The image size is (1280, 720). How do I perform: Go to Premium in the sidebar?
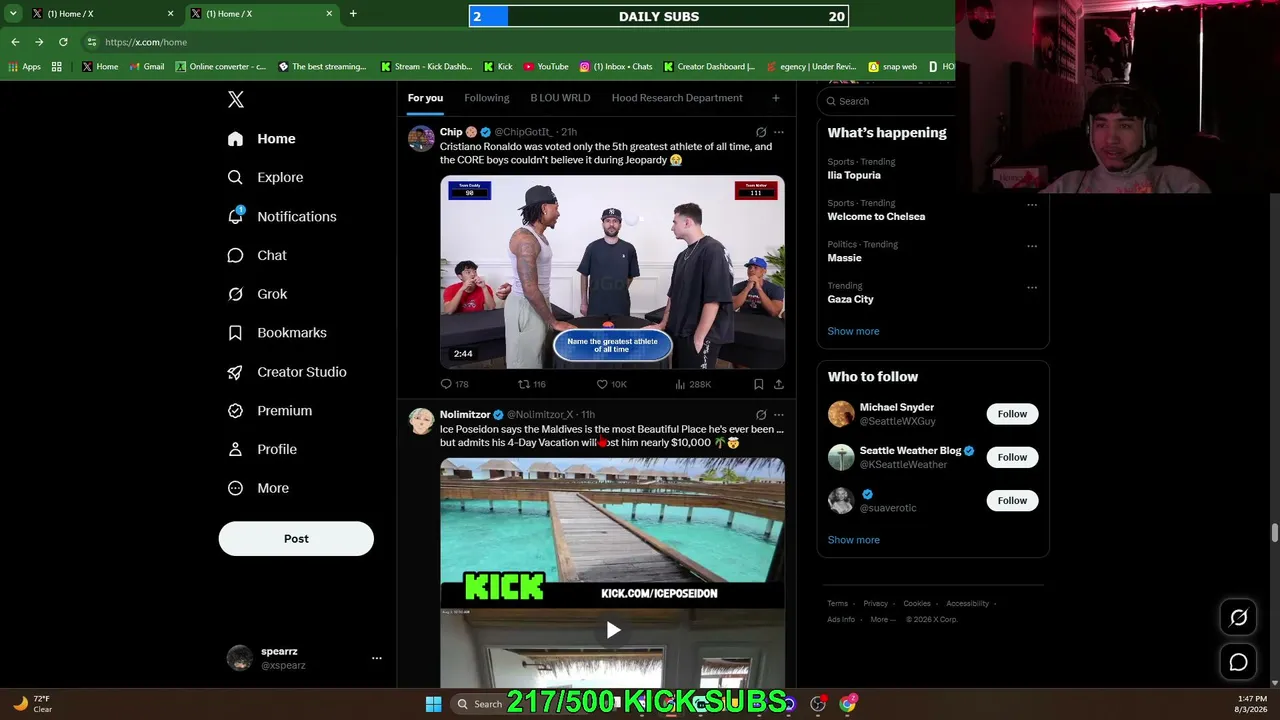(269, 411)
